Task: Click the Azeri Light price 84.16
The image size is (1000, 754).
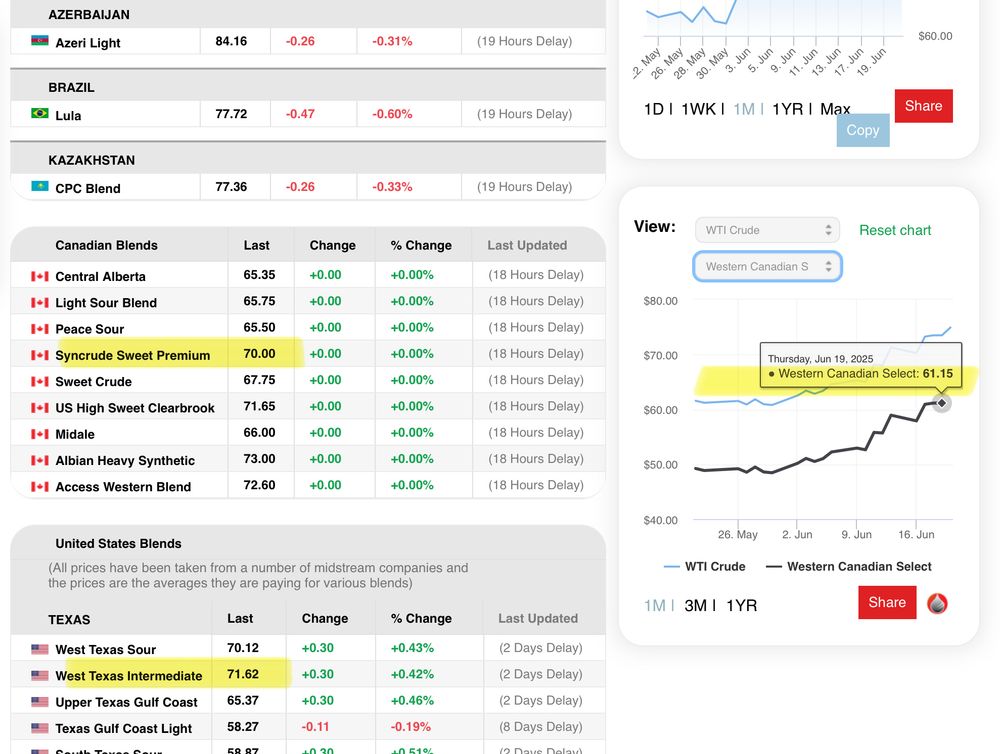Action: [x=231, y=41]
